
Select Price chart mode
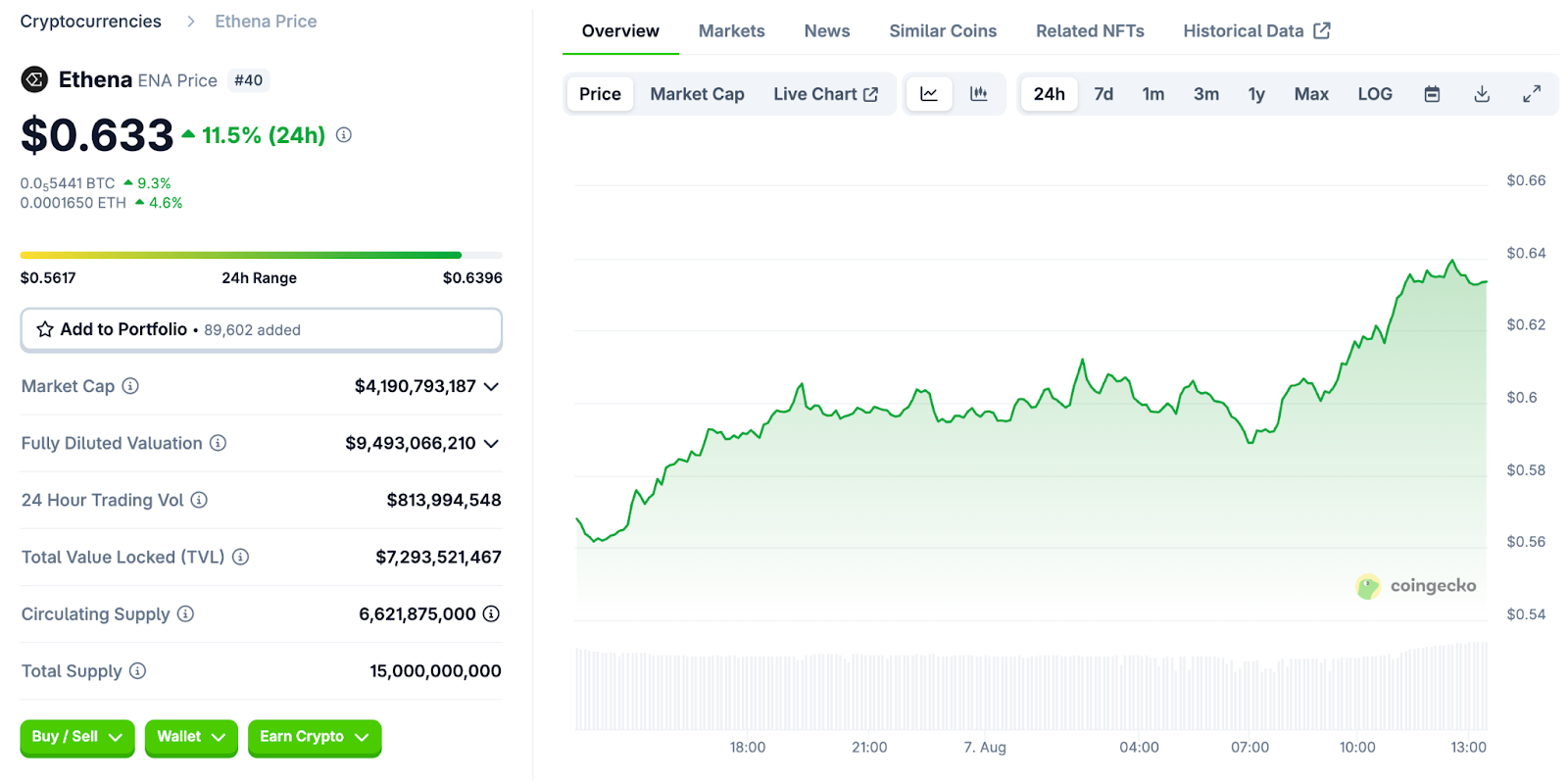coord(600,94)
